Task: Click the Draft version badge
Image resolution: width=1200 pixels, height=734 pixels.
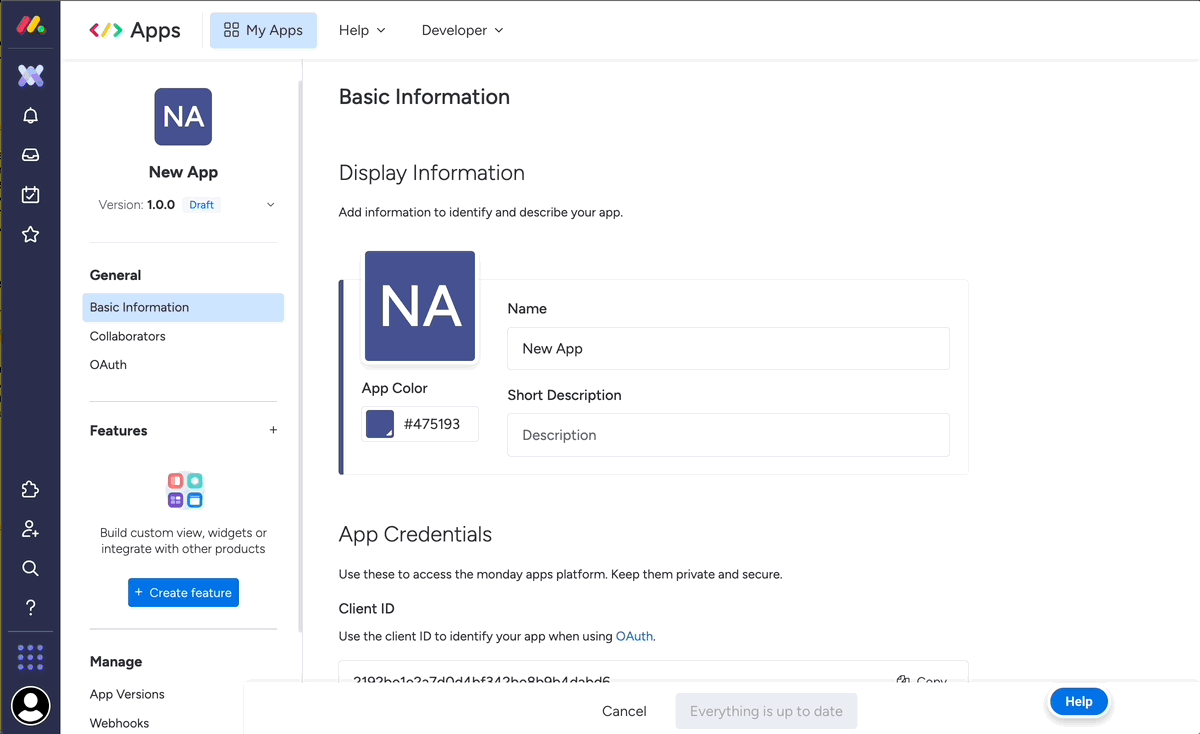Action: [x=202, y=205]
